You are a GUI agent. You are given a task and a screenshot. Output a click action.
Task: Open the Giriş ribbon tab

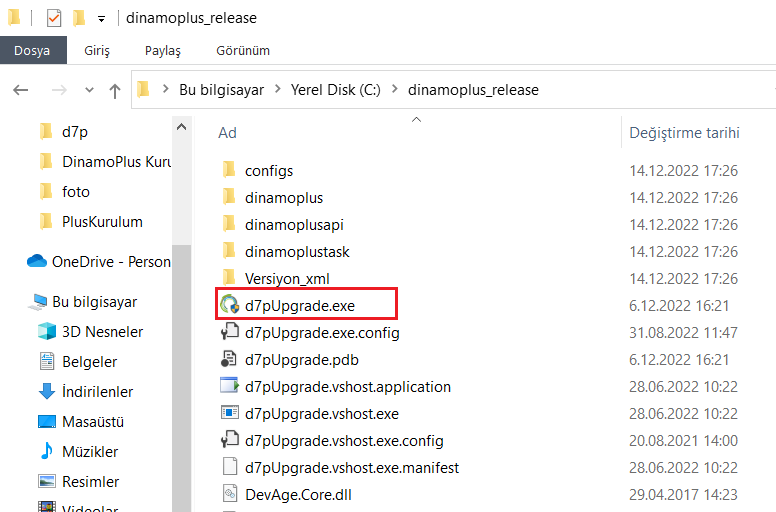click(97, 50)
